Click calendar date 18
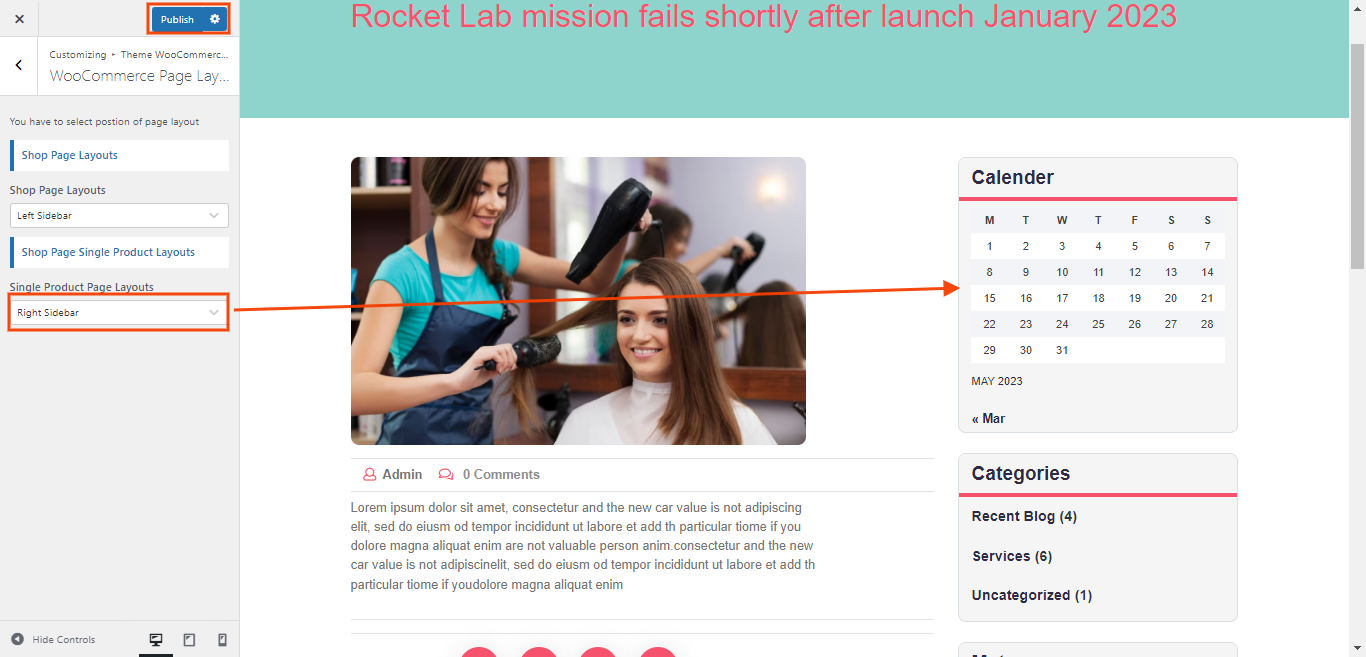 tap(1098, 298)
